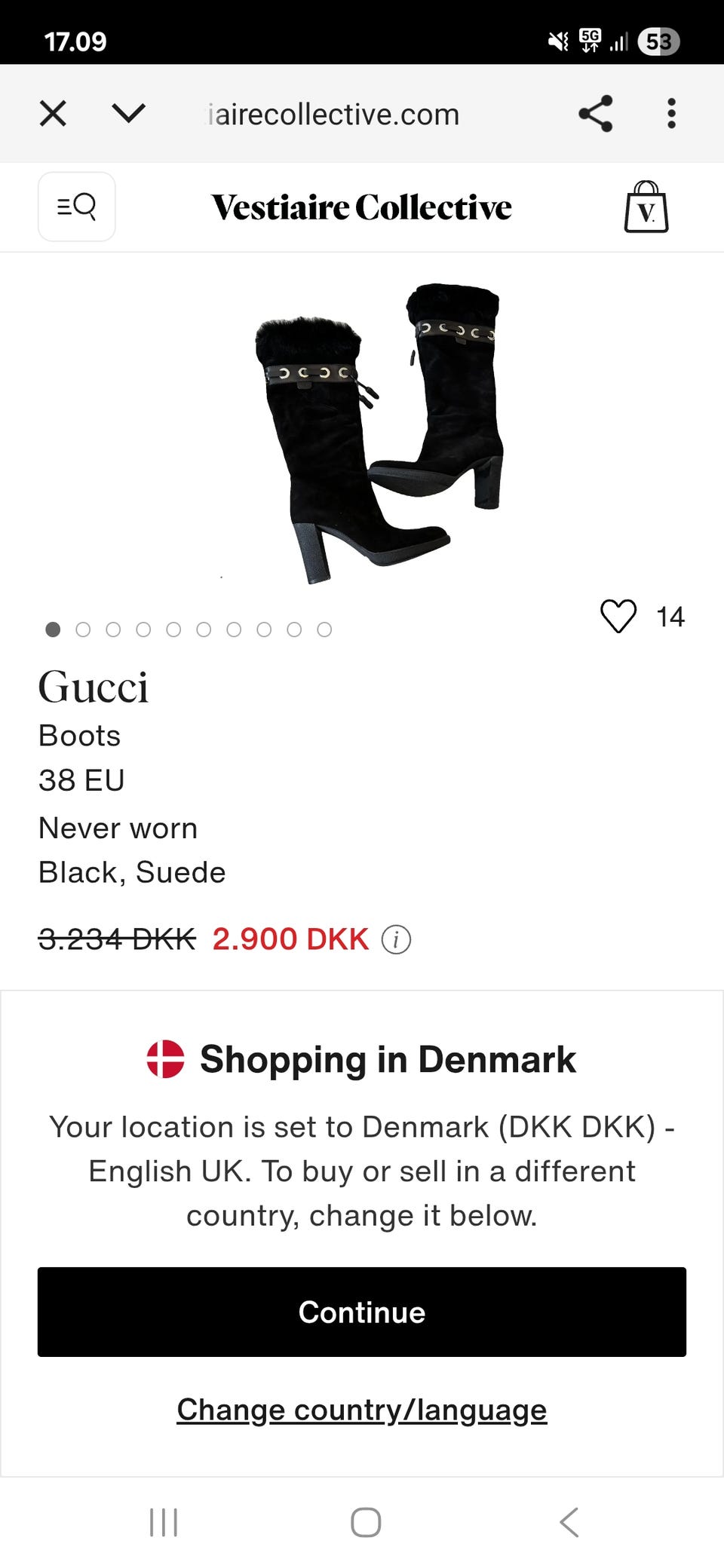Tap the Gucci brand name

[x=94, y=687]
